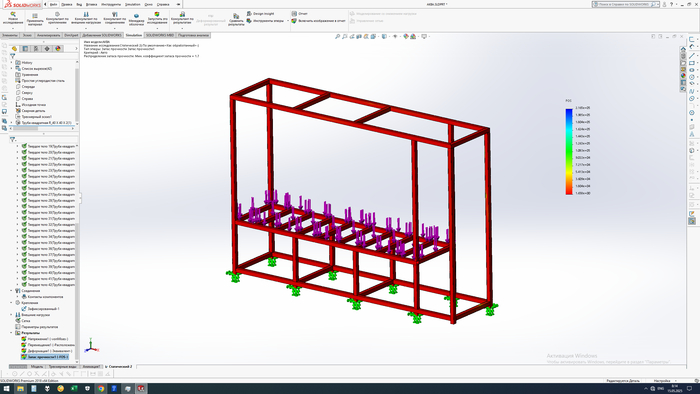Open Сравнить результаты comparison tool
The height and width of the screenshot is (394, 700).
(236, 19)
